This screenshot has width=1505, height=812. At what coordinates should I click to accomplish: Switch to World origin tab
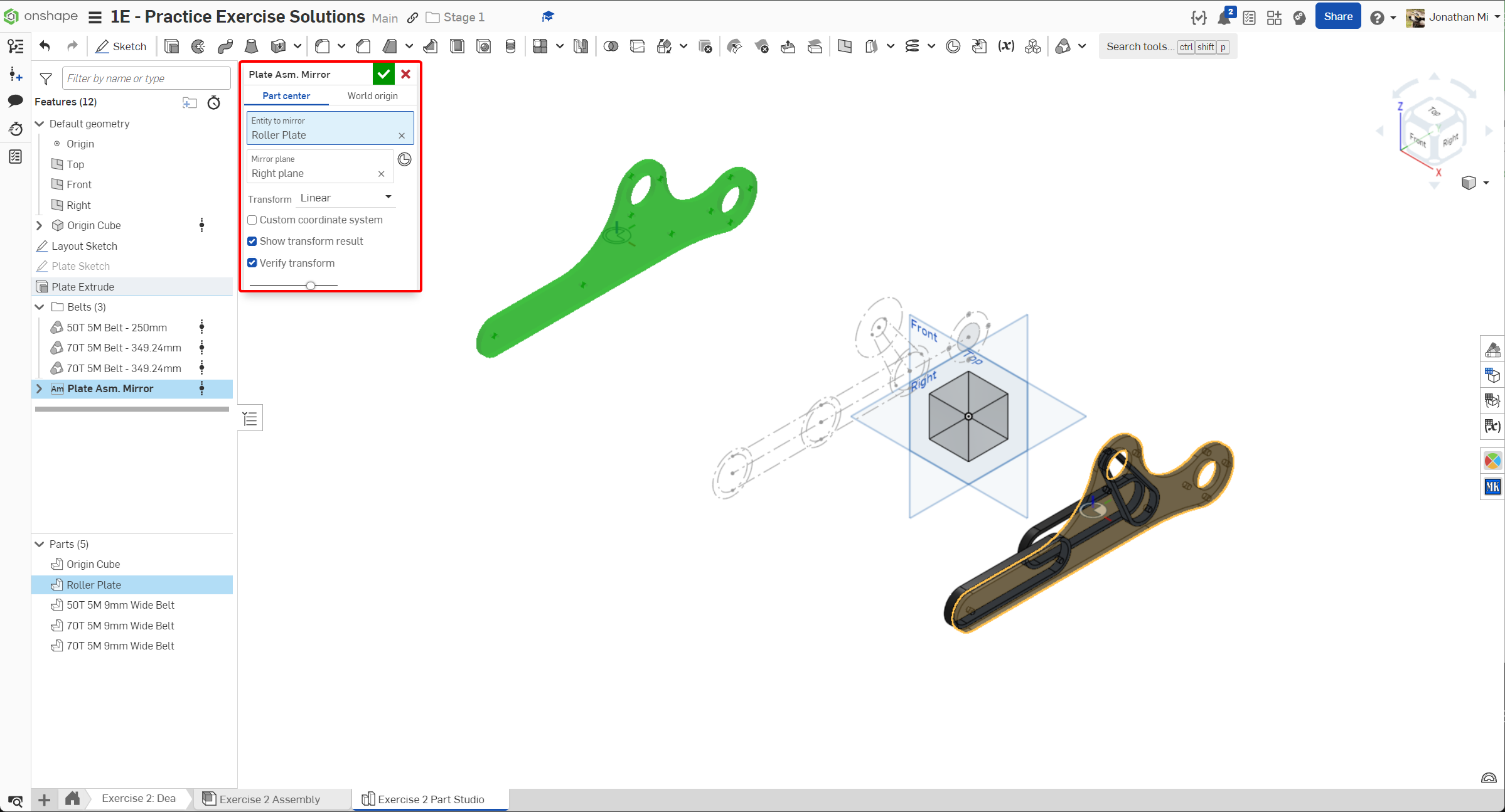click(372, 96)
